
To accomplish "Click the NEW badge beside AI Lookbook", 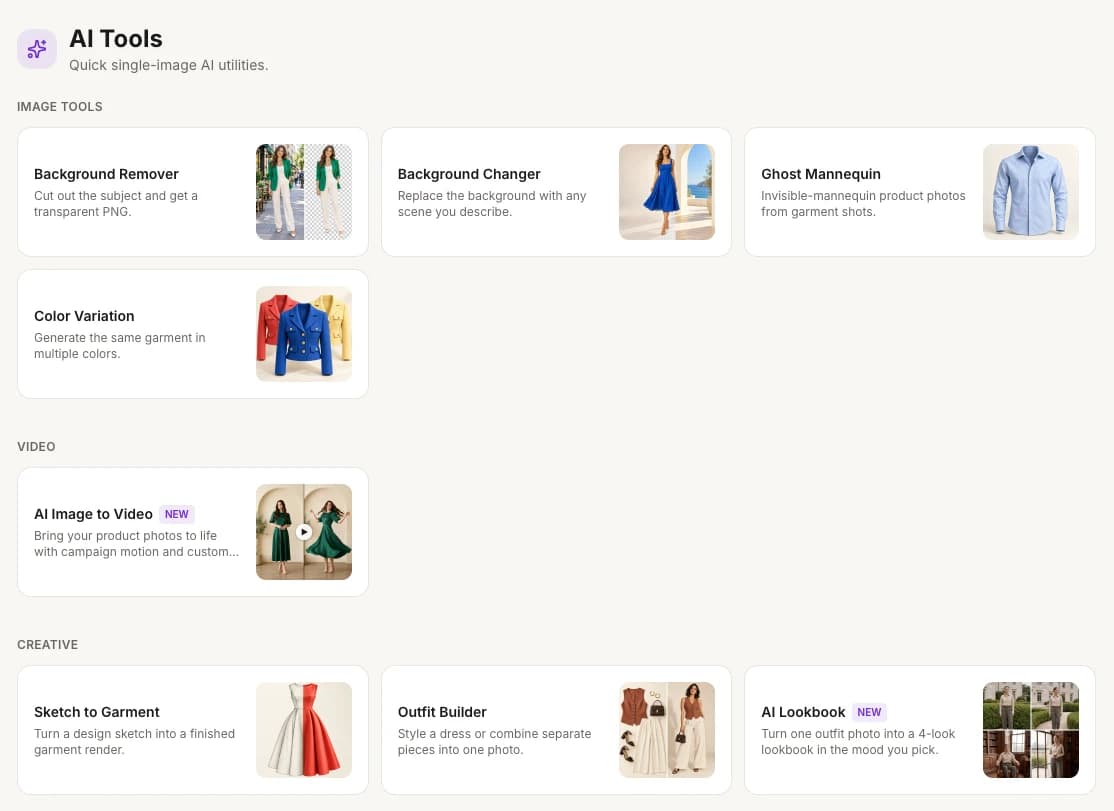I will (869, 712).
